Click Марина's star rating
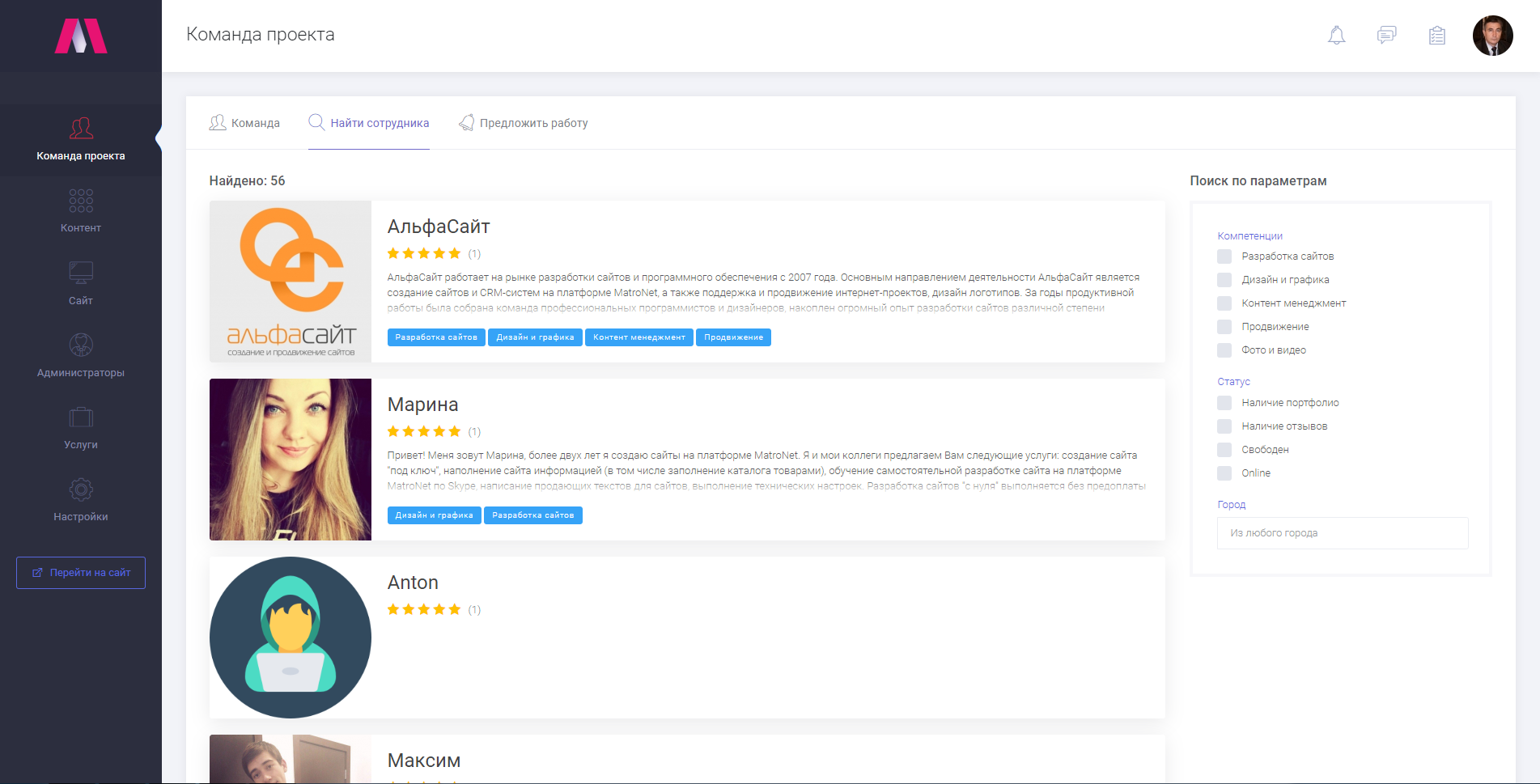Image resolution: width=1540 pixels, height=784 pixels. pos(424,431)
